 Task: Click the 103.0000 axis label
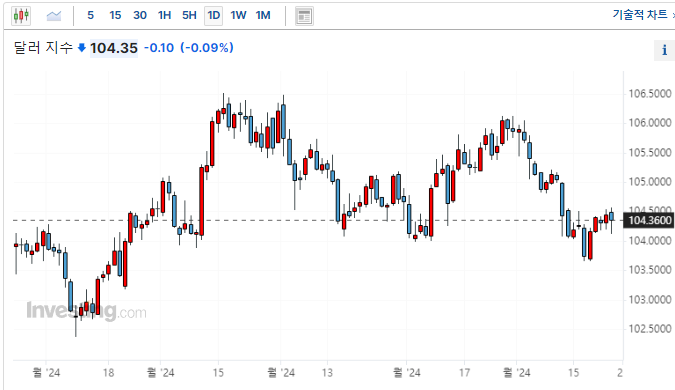point(650,300)
